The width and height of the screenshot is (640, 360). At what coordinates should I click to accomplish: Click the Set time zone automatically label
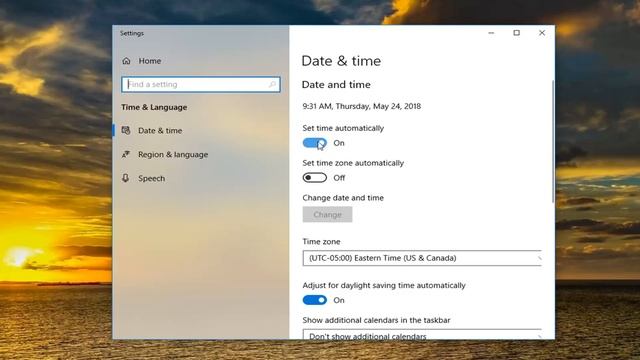[353, 163]
